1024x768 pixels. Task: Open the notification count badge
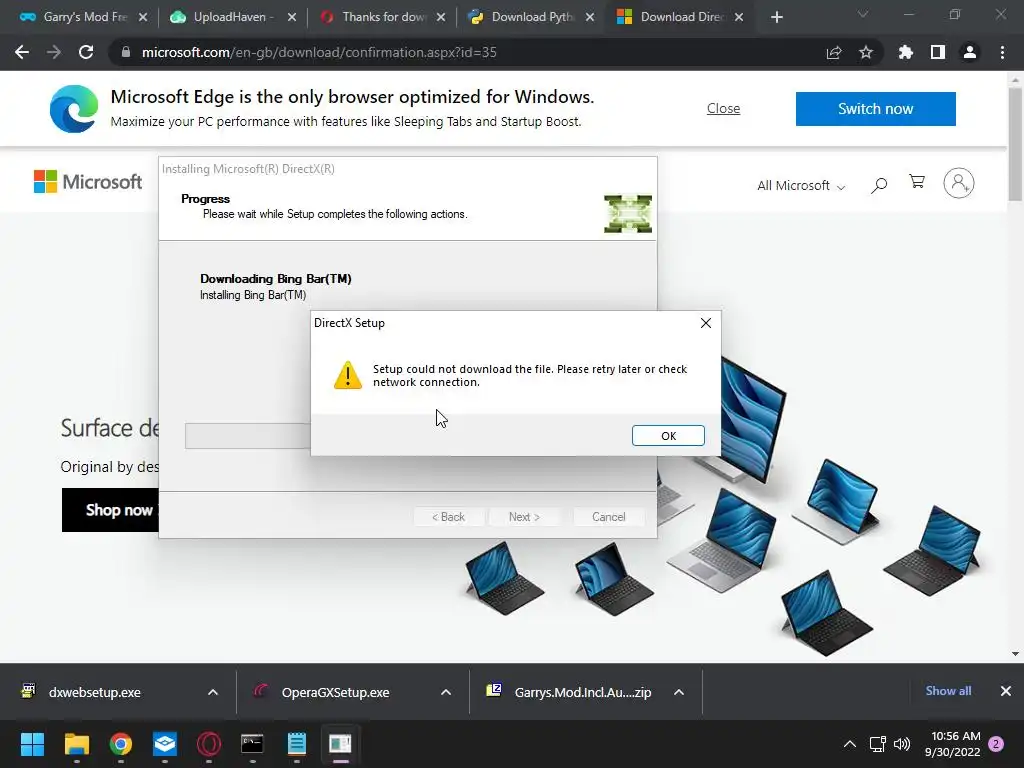tap(996, 744)
